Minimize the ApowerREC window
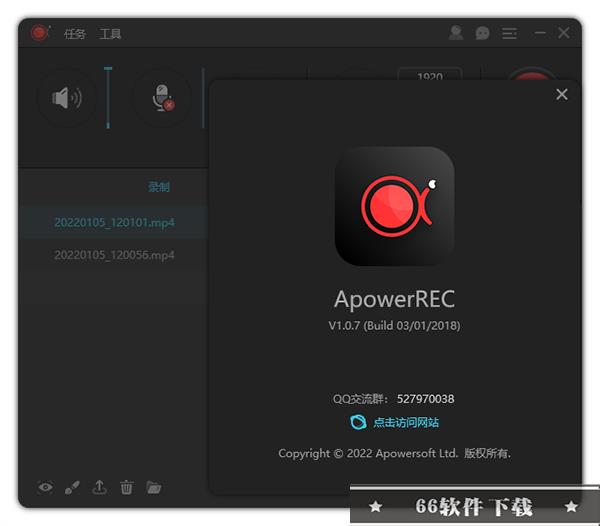 (540, 33)
